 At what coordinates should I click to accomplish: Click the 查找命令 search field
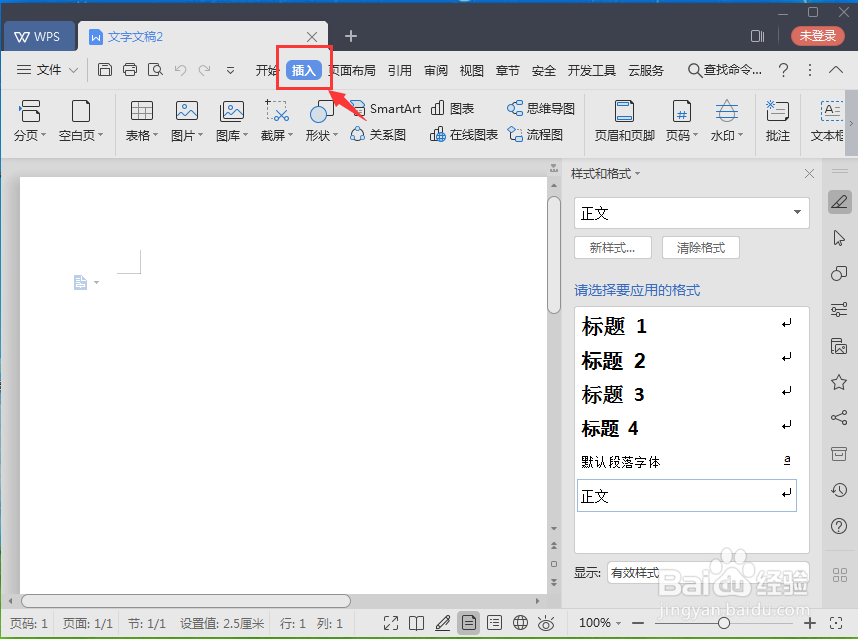click(x=725, y=70)
